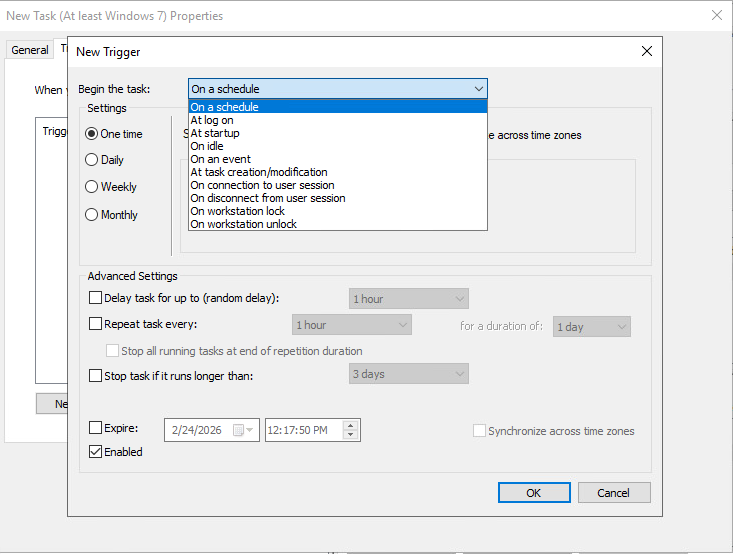Open the random delay 1 hour dropdown

point(409,299)
